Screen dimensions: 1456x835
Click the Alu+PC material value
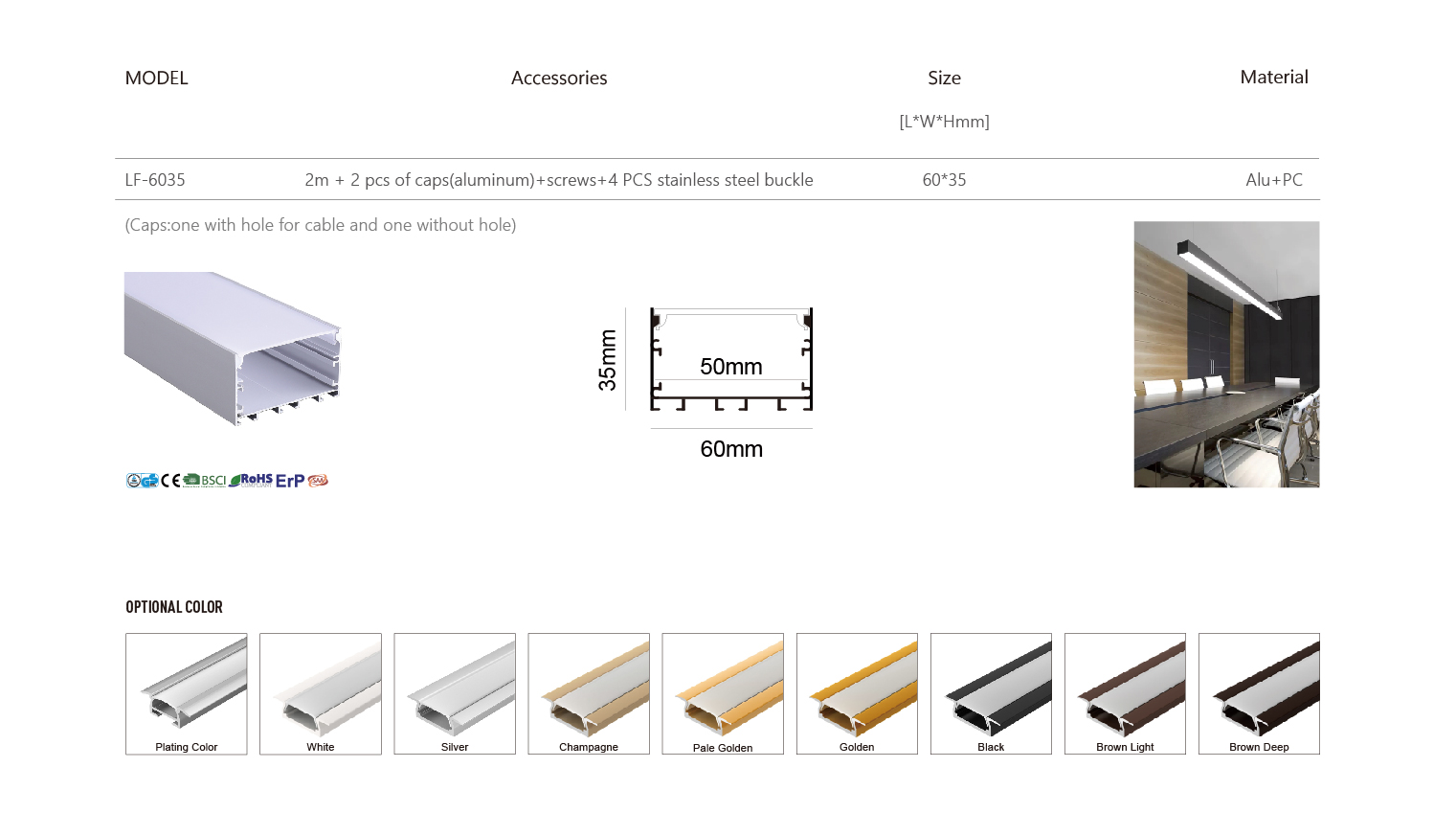[1274, 180]
